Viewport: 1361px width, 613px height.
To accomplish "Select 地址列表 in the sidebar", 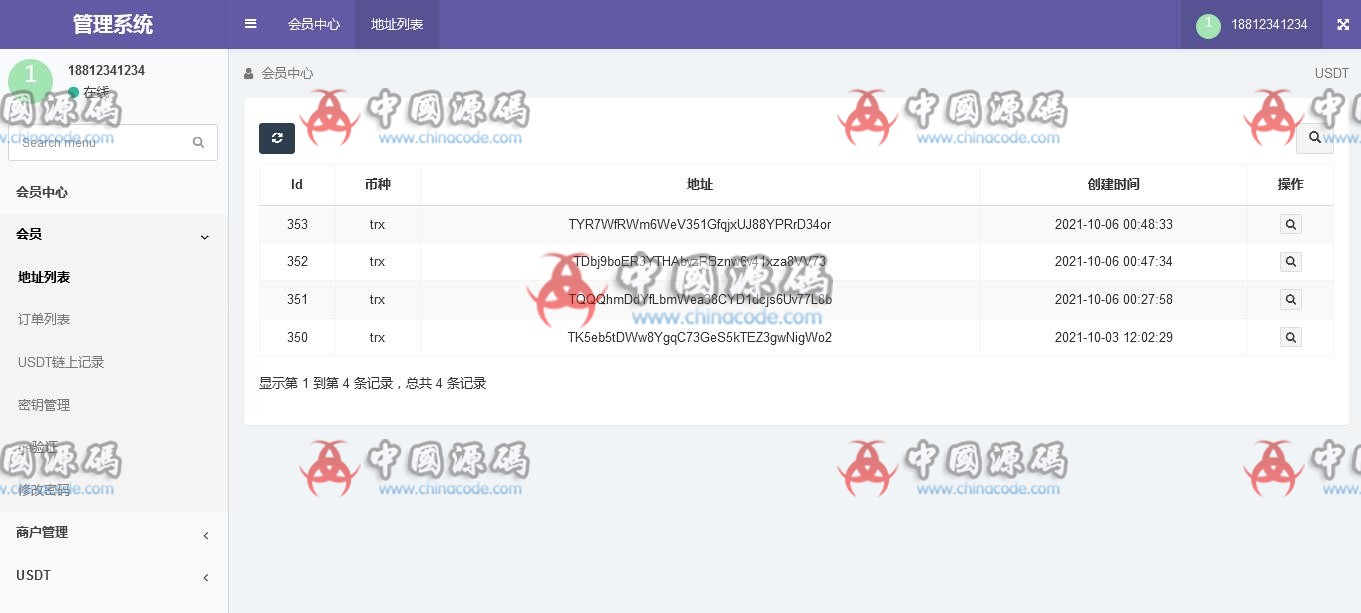I will coord(44,277).
